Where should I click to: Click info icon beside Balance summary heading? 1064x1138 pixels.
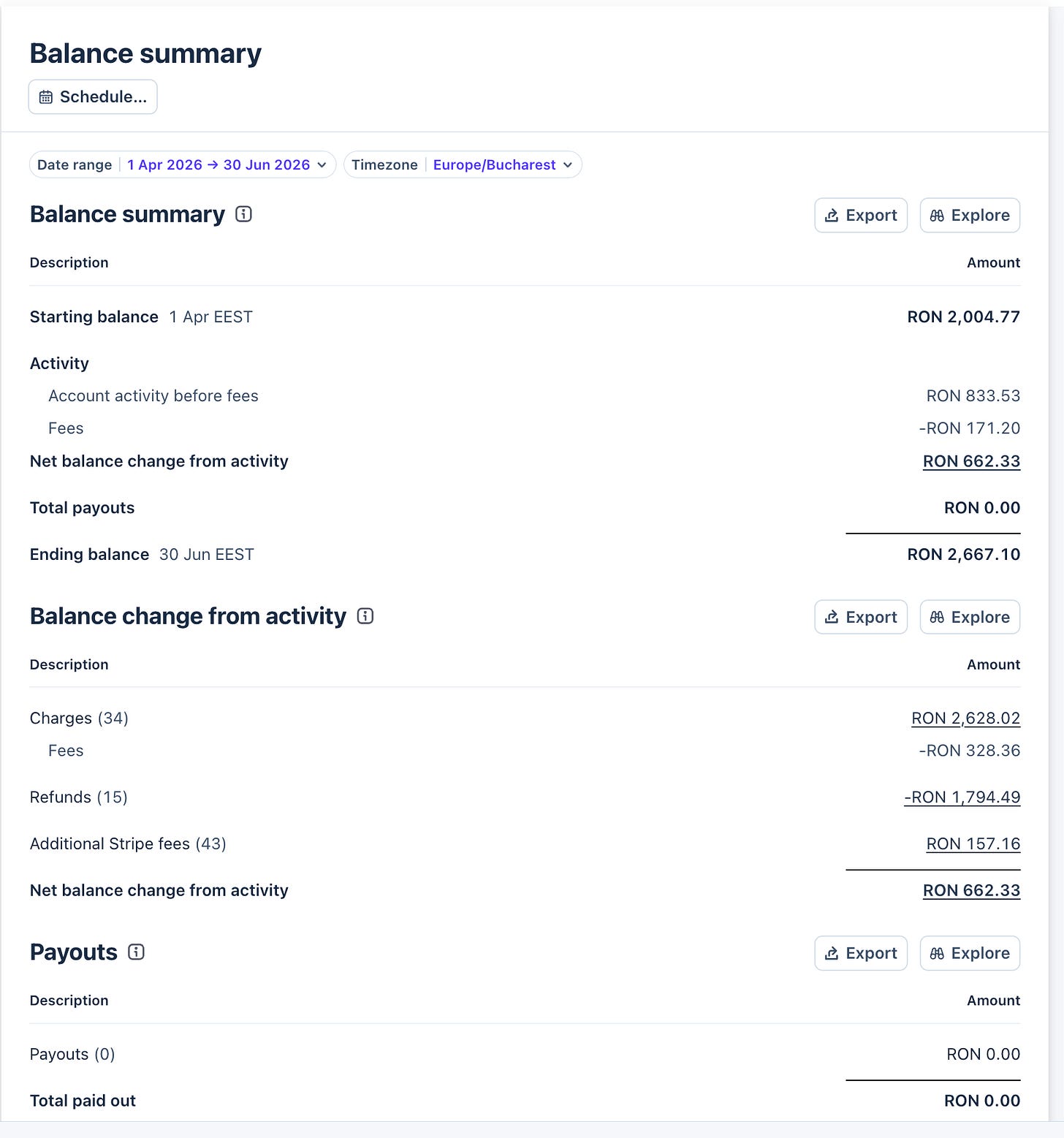243,214
